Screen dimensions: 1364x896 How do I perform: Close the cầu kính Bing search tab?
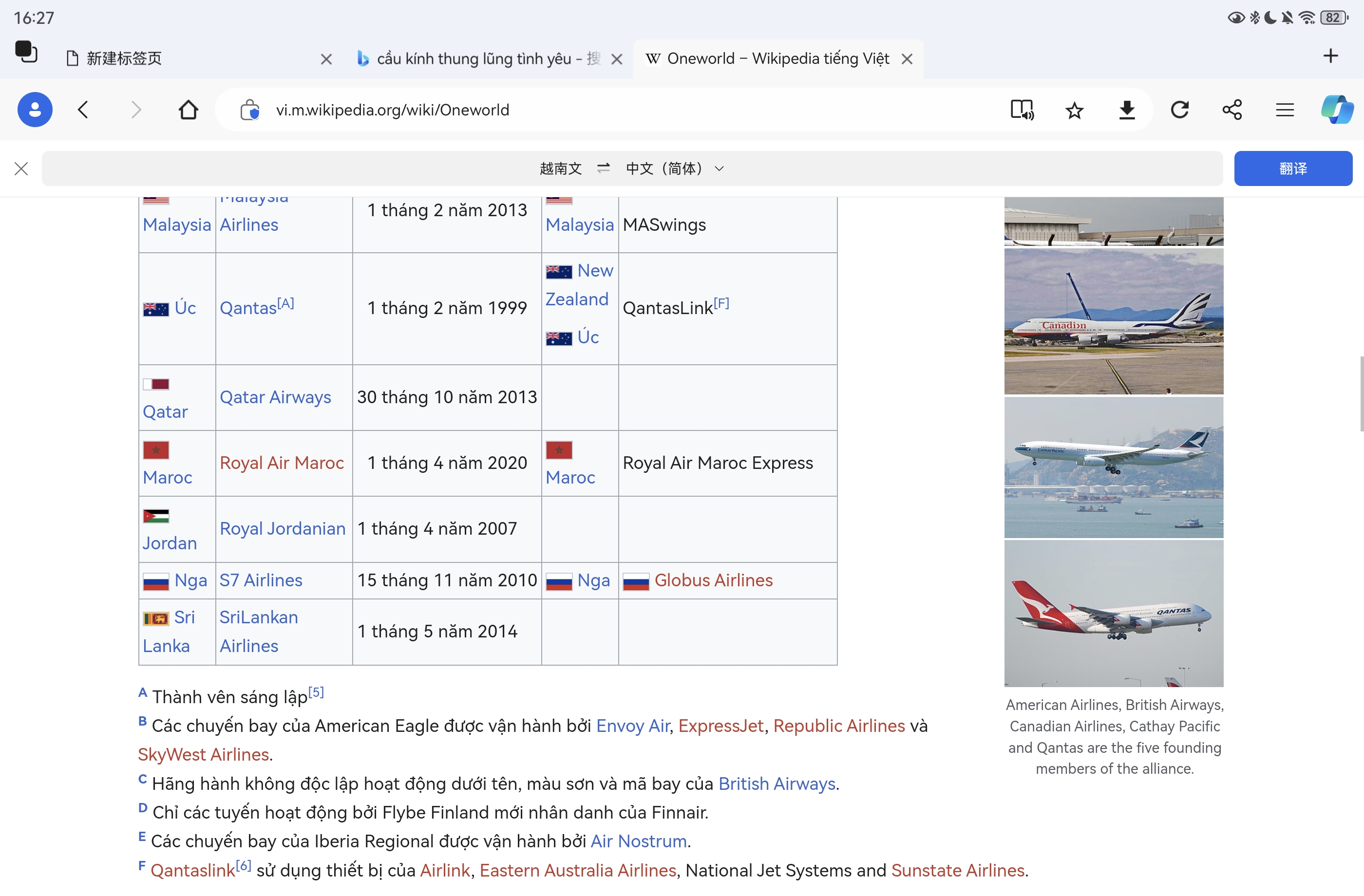617,59
